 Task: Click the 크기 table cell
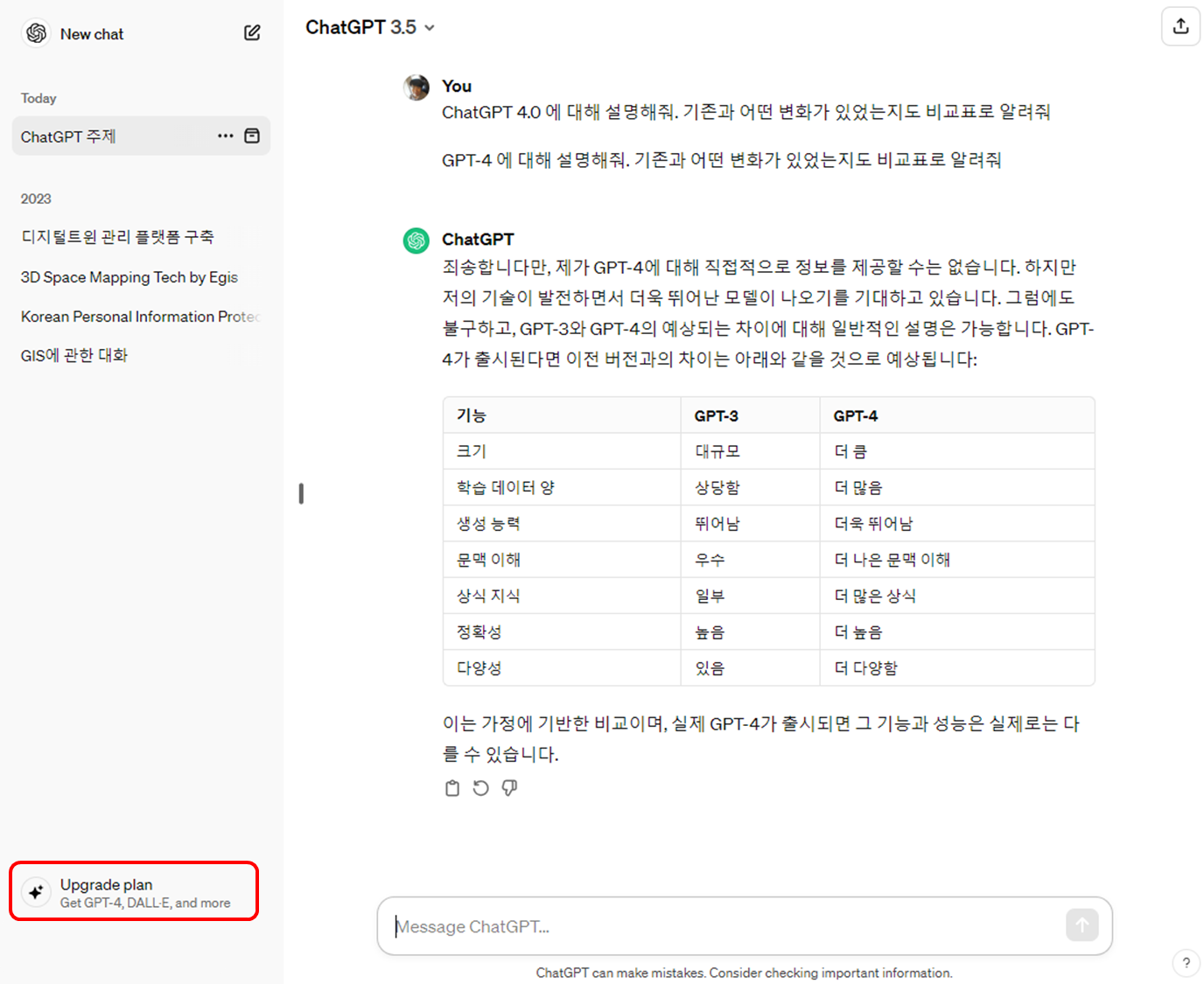[x=562, y=451]
